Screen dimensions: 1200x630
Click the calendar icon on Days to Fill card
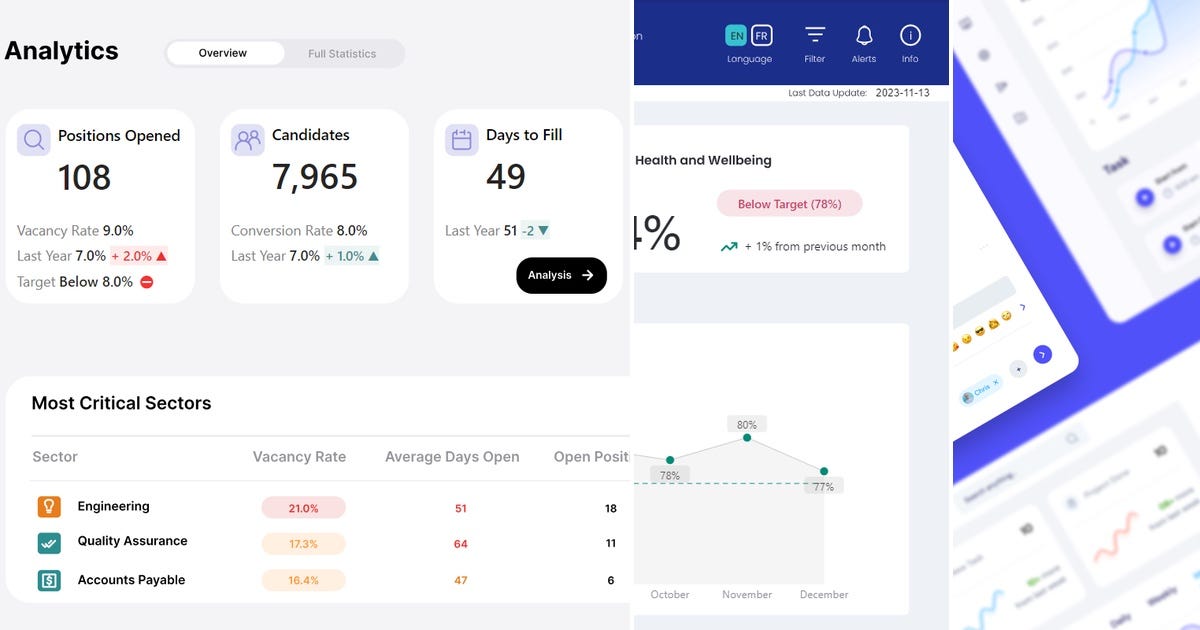coord(461,137)
